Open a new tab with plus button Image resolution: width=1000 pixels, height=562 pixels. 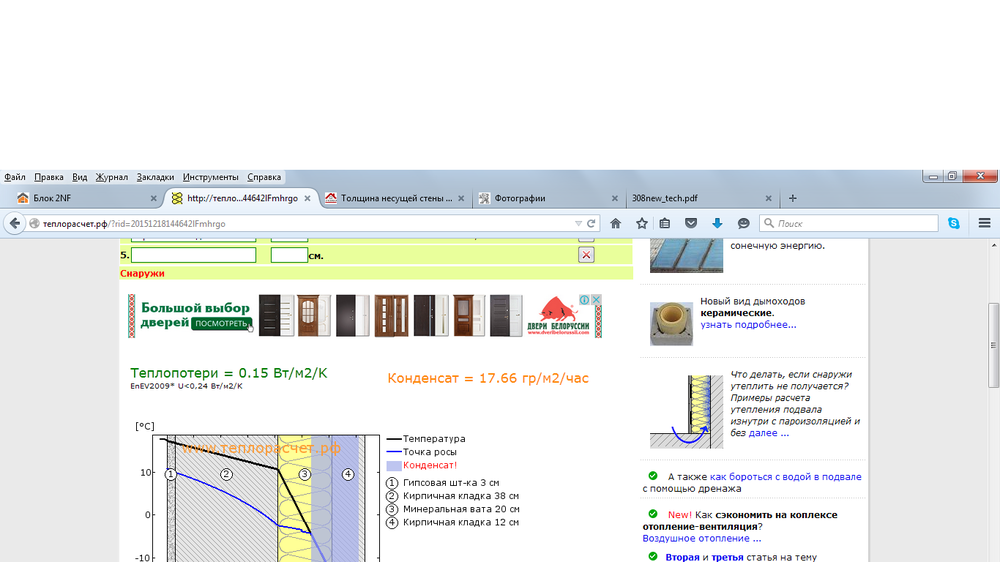point(793,198)
